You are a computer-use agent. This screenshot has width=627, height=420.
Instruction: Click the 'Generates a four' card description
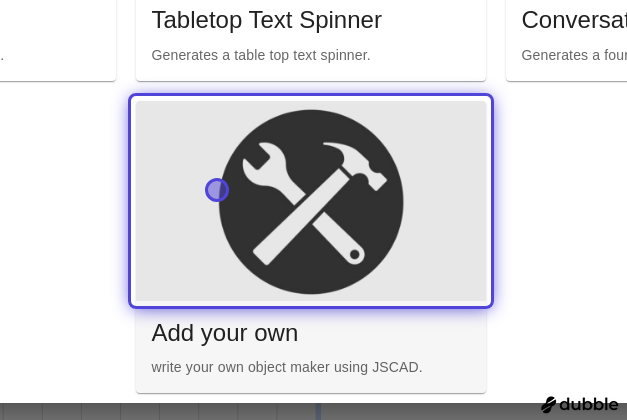click(574, 55)
